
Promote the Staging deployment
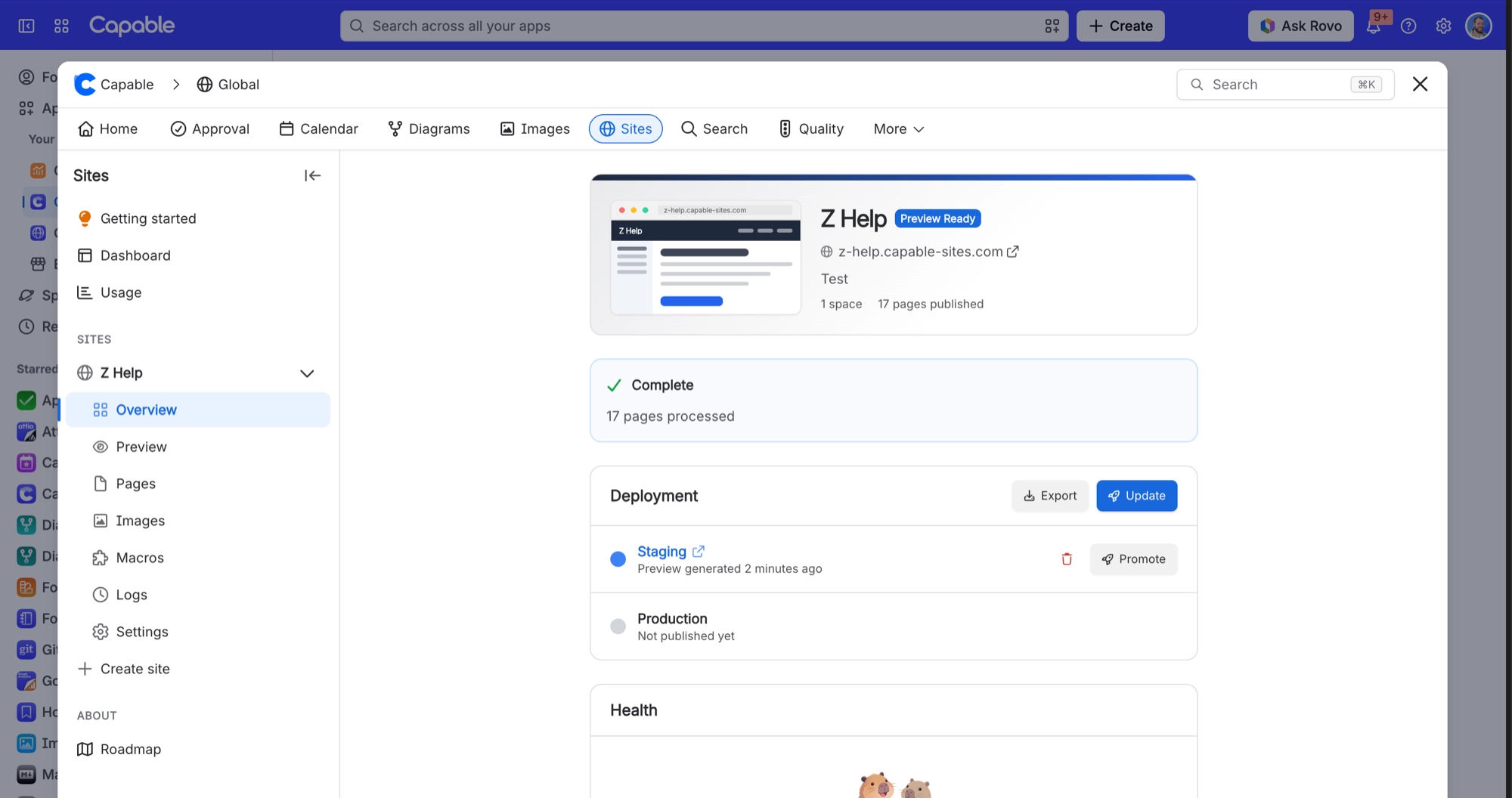pos(1133,559)
